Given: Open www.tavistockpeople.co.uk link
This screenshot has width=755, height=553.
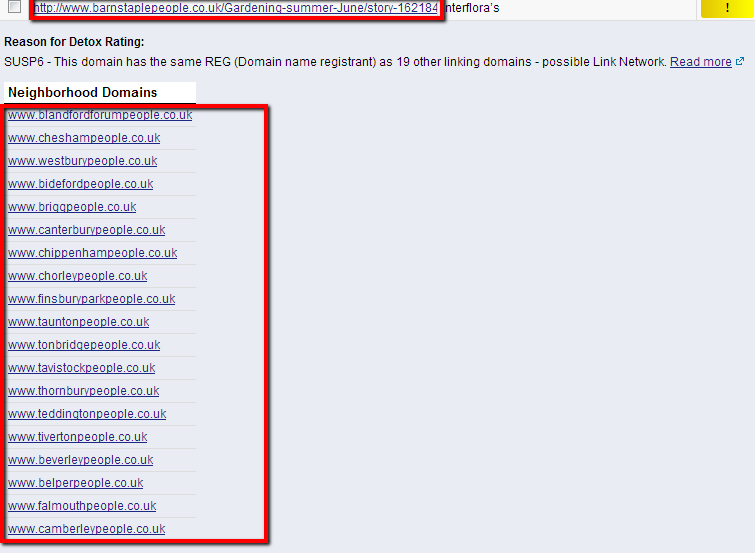Looking at the screenshot, I should [82, 368].
